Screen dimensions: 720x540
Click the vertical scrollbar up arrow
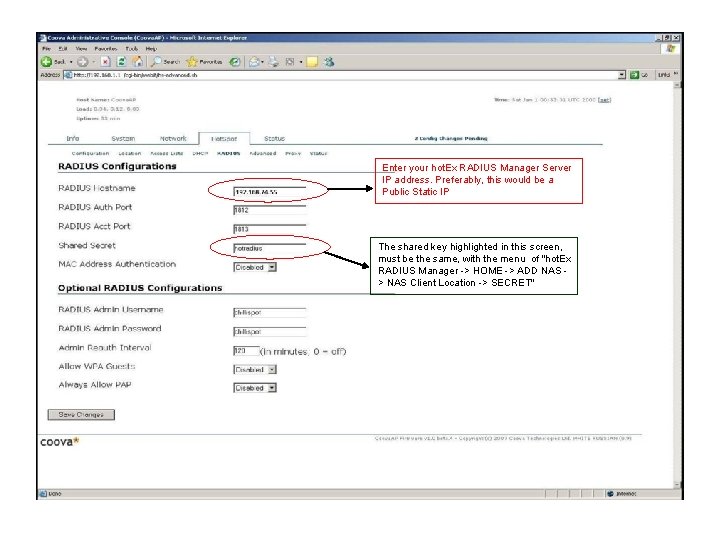click(677, 85)
